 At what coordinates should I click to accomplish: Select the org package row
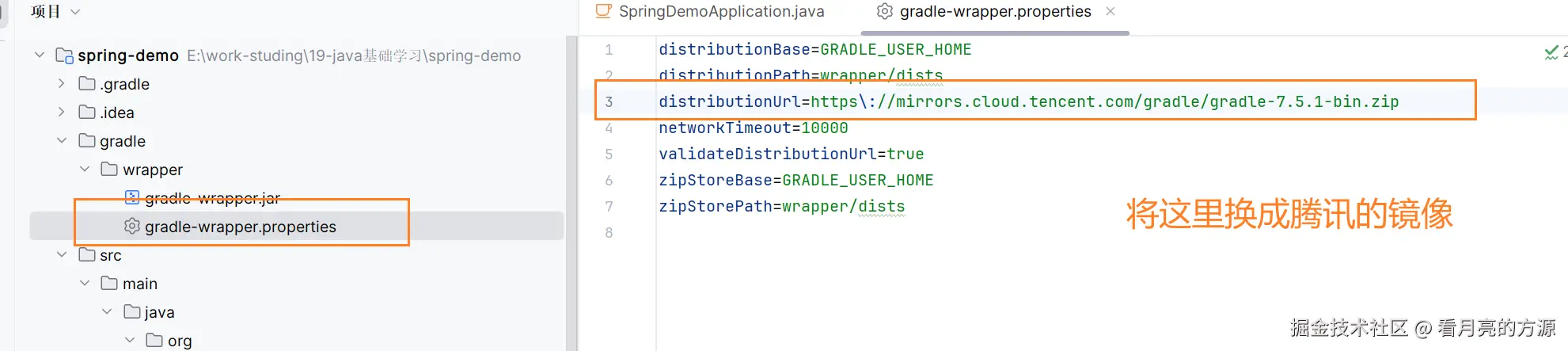[297, 341]
